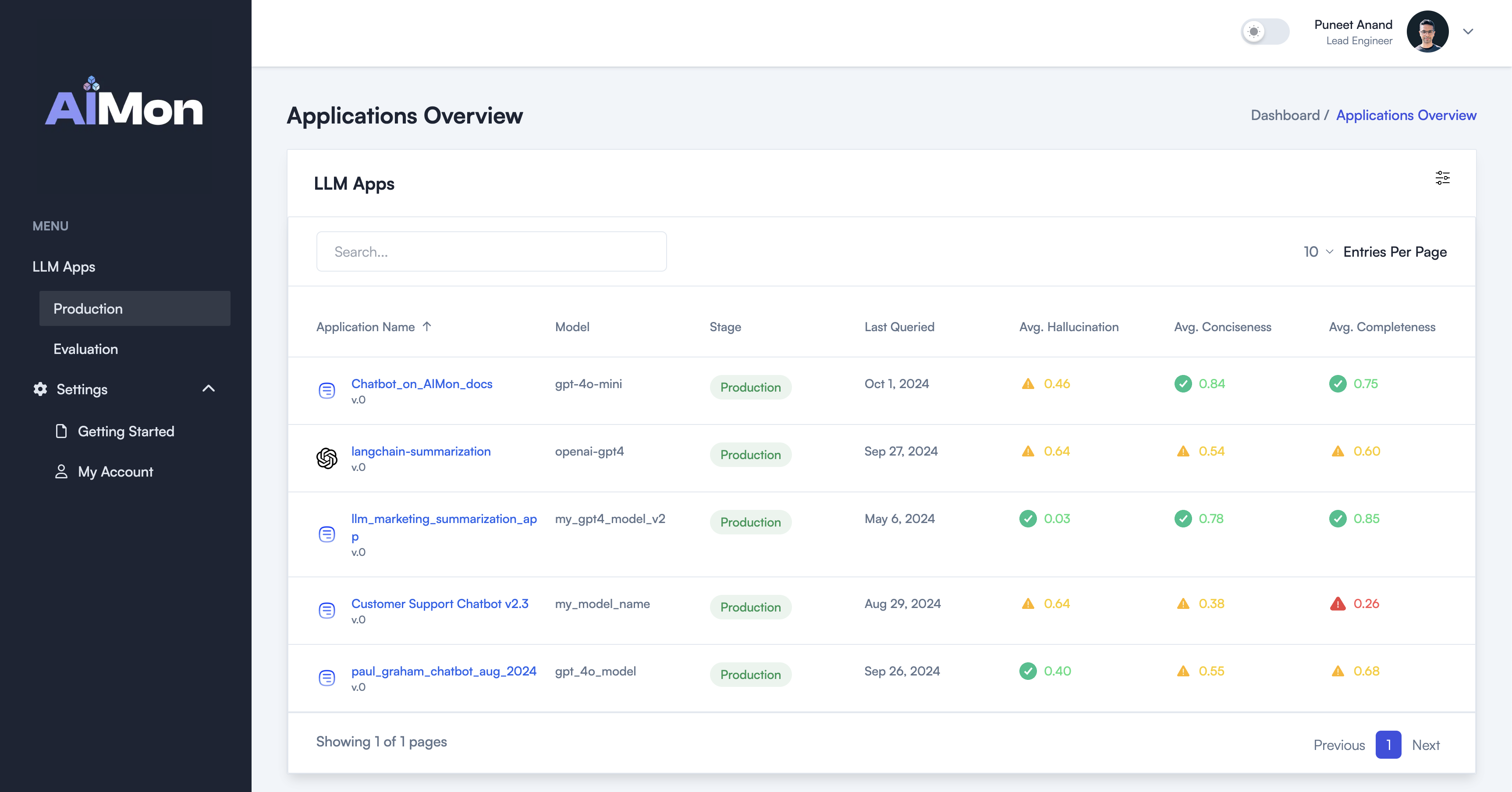Expand the user account dropdown arrow
The image size is (1512, 792).
pyautogui.click(x=1468, y=32)
